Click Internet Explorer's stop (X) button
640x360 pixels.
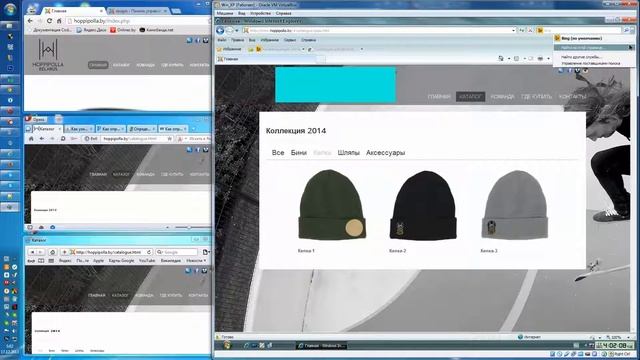click(530, 31)
